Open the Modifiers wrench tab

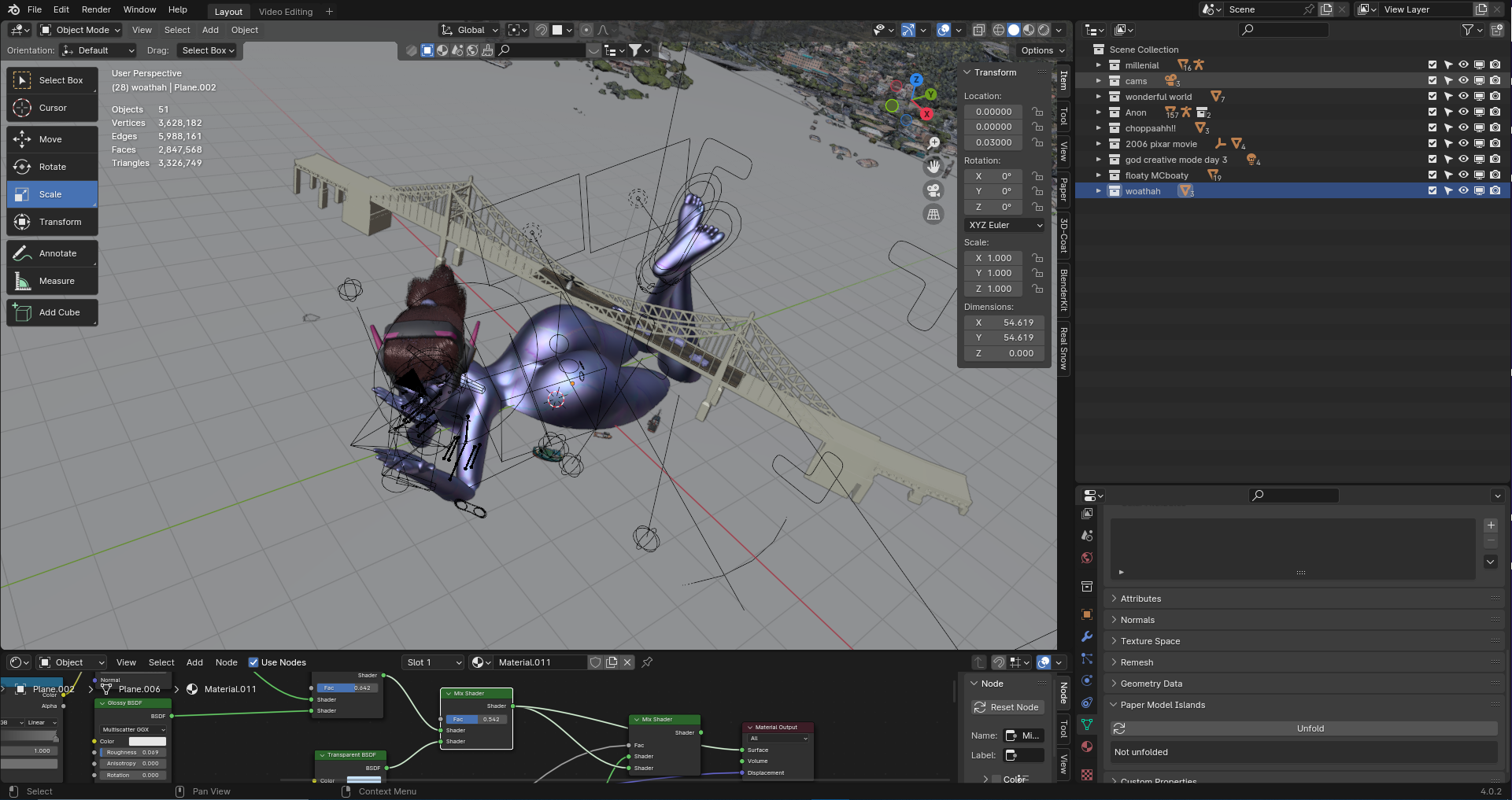point(1087,636)
